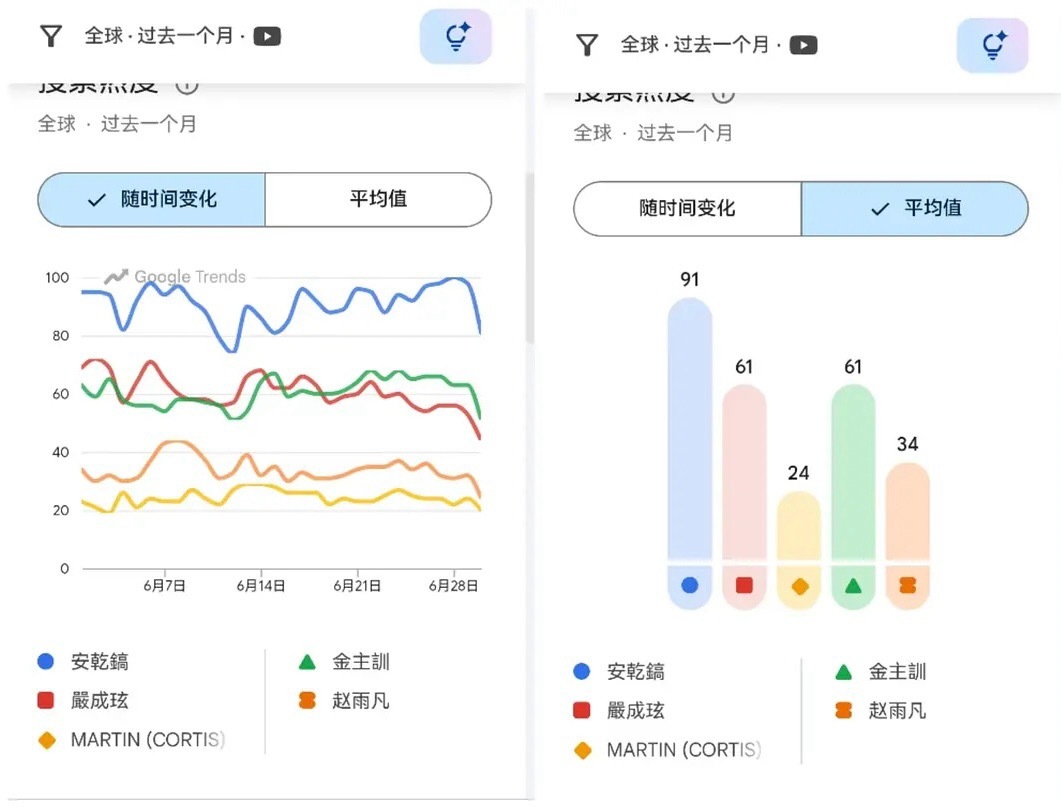The height and width of the screenshot is (809, 1061).
Task: Click the red square marker under bar chart
Action: click(744, 585)
